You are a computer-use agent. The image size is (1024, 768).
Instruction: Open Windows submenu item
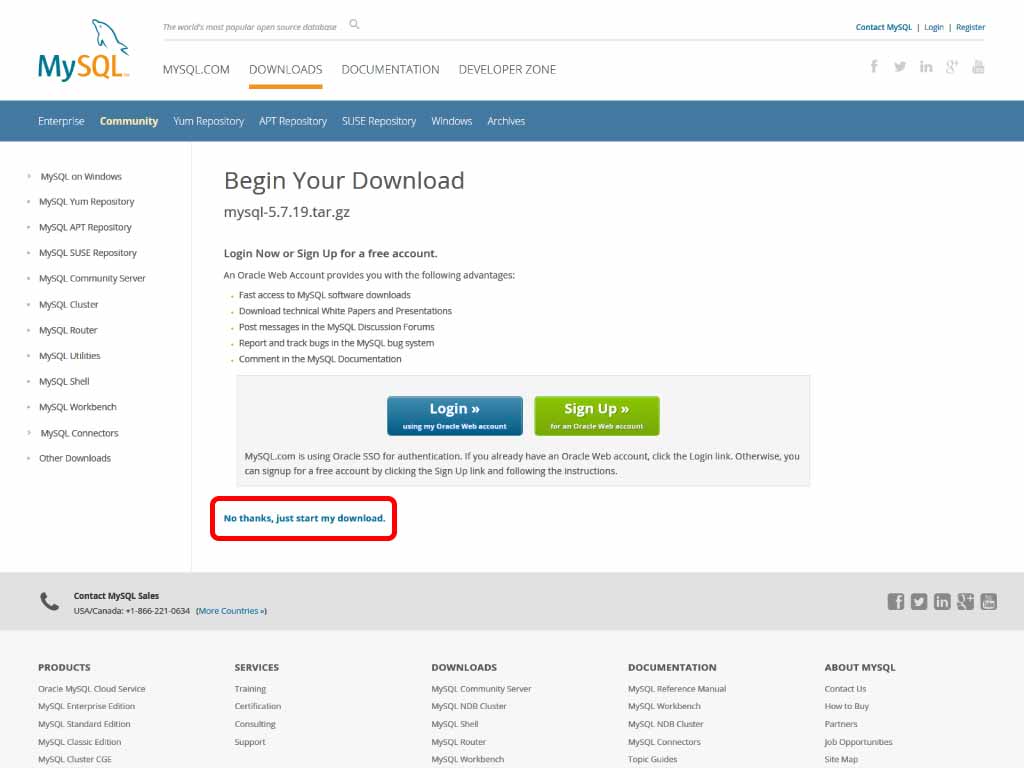451,121
